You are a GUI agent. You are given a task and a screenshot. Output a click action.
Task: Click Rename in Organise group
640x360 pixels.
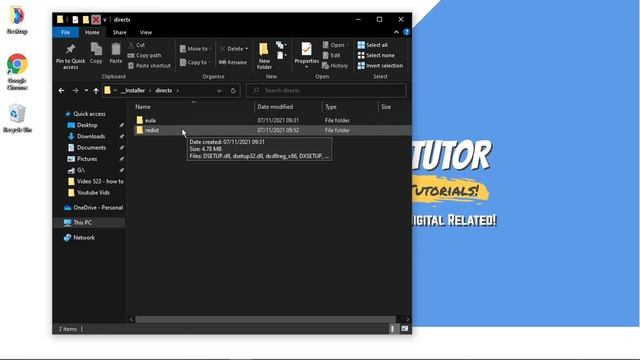coord(233,62)
